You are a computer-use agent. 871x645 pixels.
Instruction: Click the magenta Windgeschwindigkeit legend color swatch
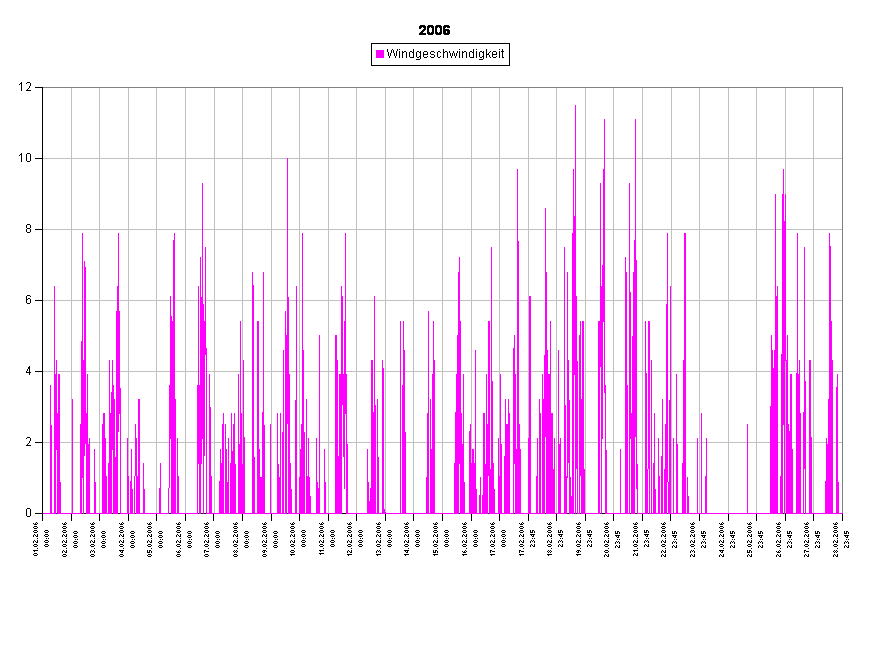coord(380,54)
